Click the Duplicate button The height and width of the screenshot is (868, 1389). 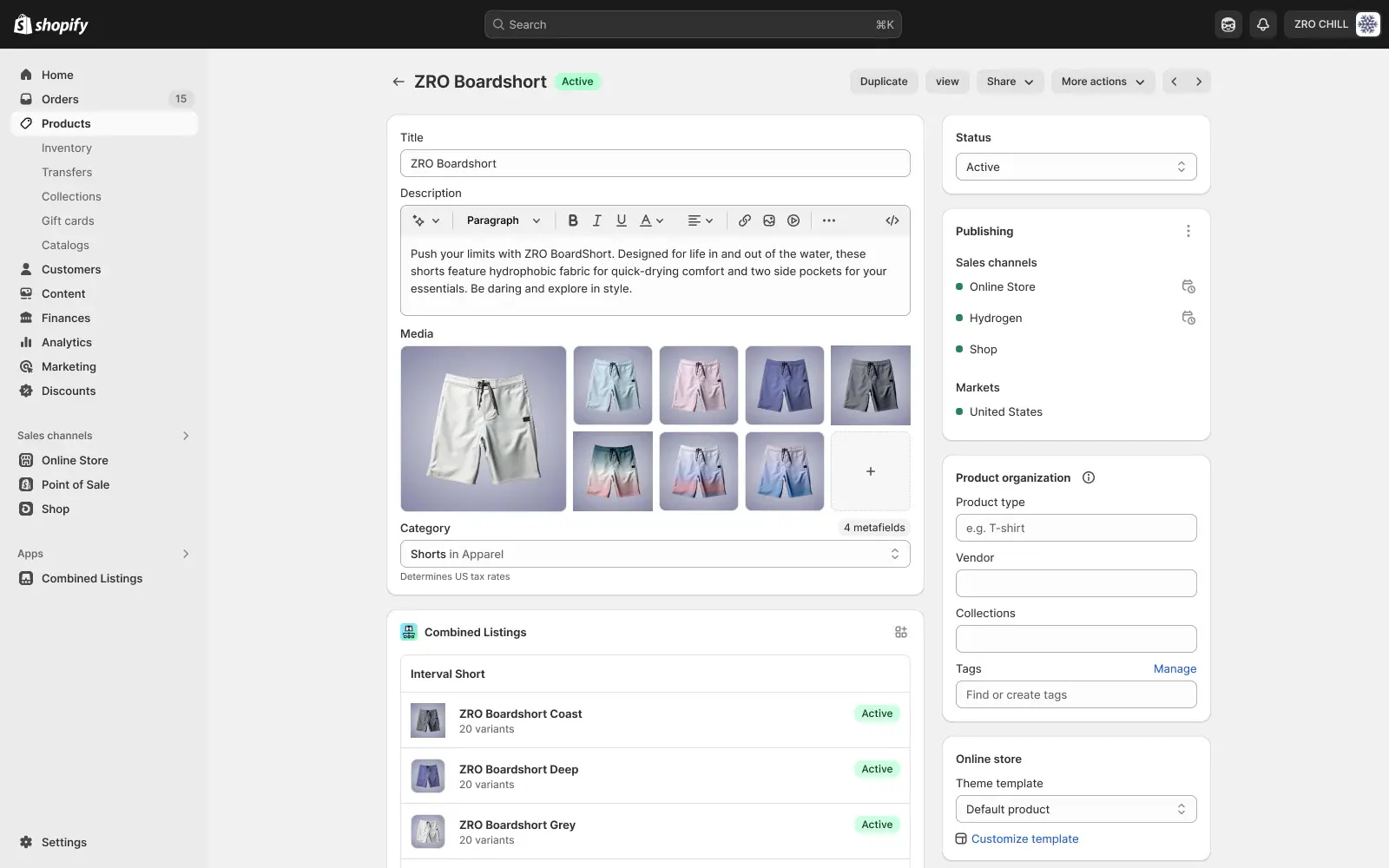click(x=883, y=81)
